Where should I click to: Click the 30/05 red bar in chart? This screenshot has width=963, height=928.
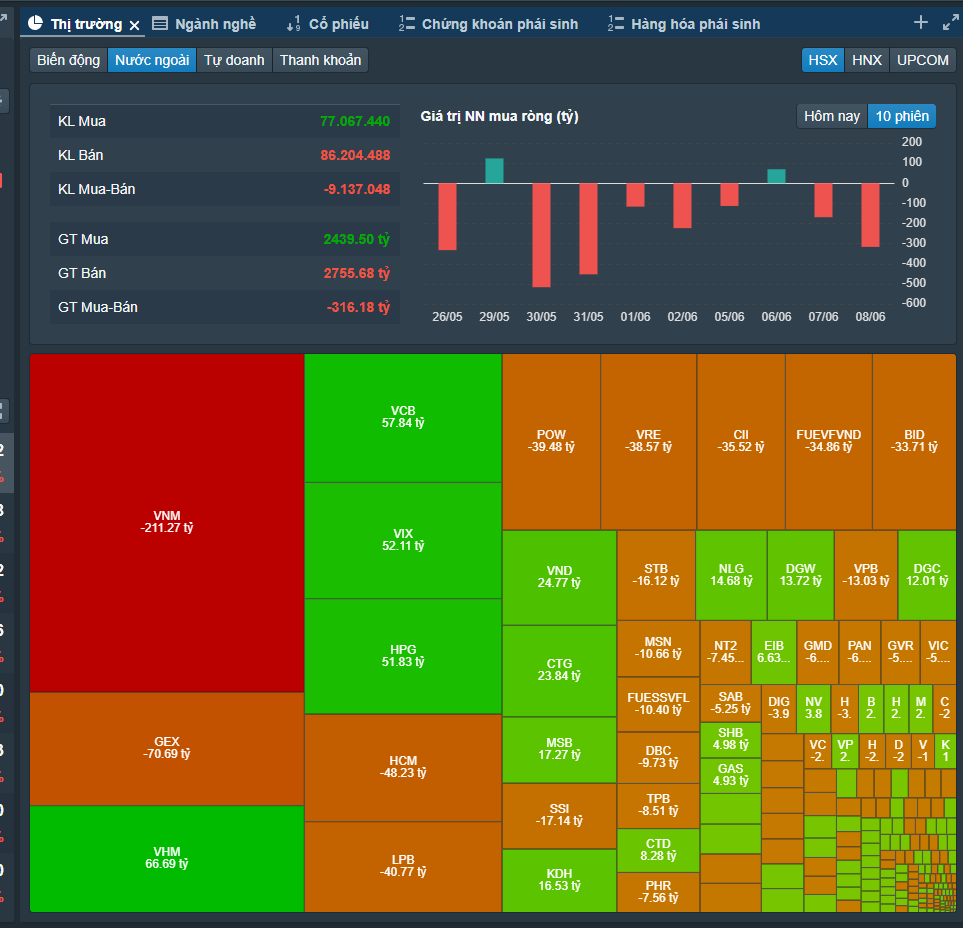point(541,235)
